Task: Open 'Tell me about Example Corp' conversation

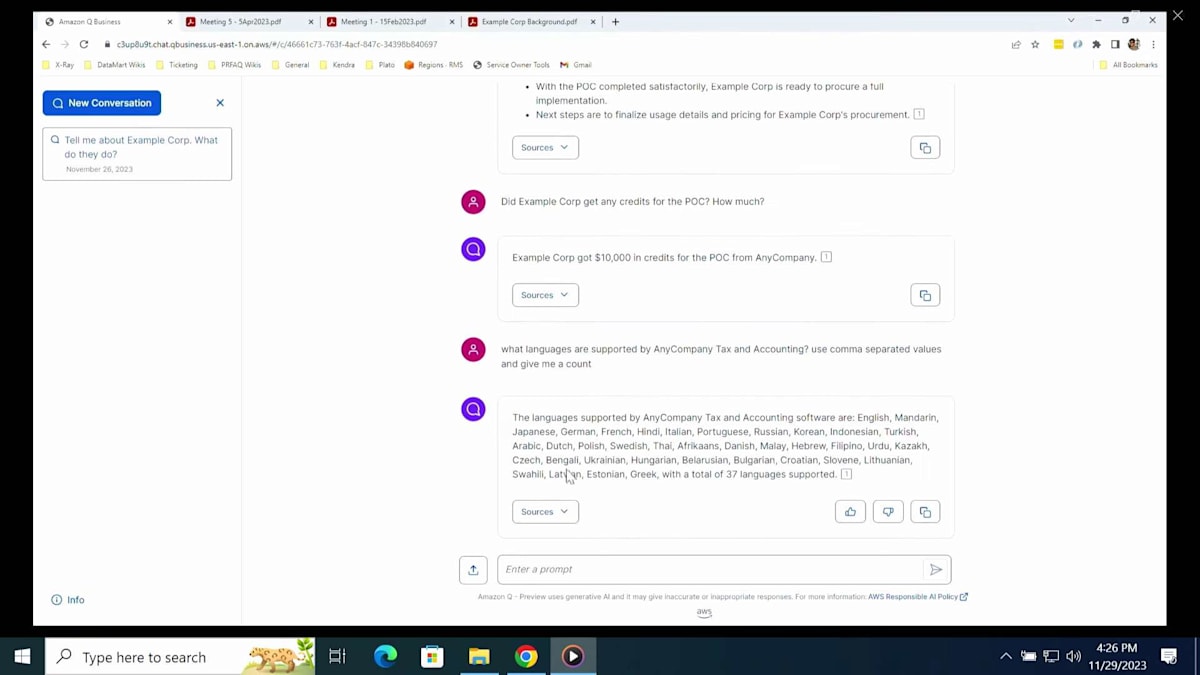Action: (137, 154)
